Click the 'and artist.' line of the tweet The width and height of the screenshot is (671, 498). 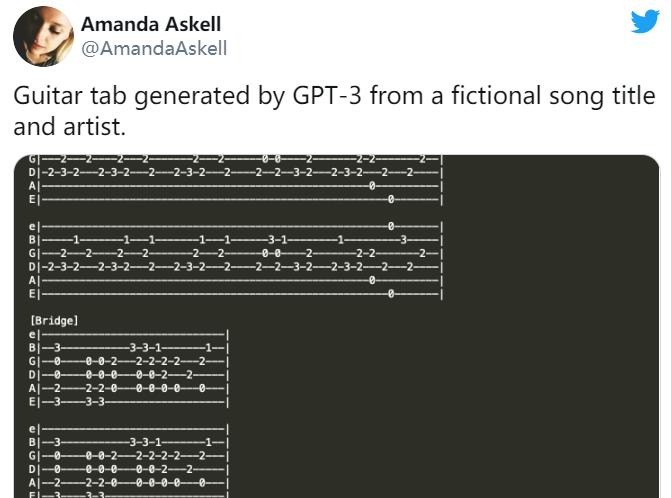point(69,127)
